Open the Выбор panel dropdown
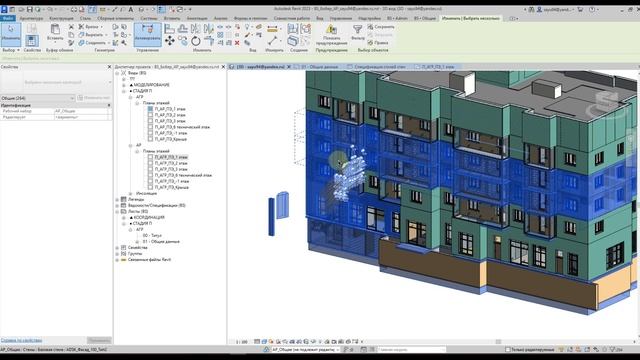Image resolution: width=640 pixels, height=360 pixels. (11, 50)
